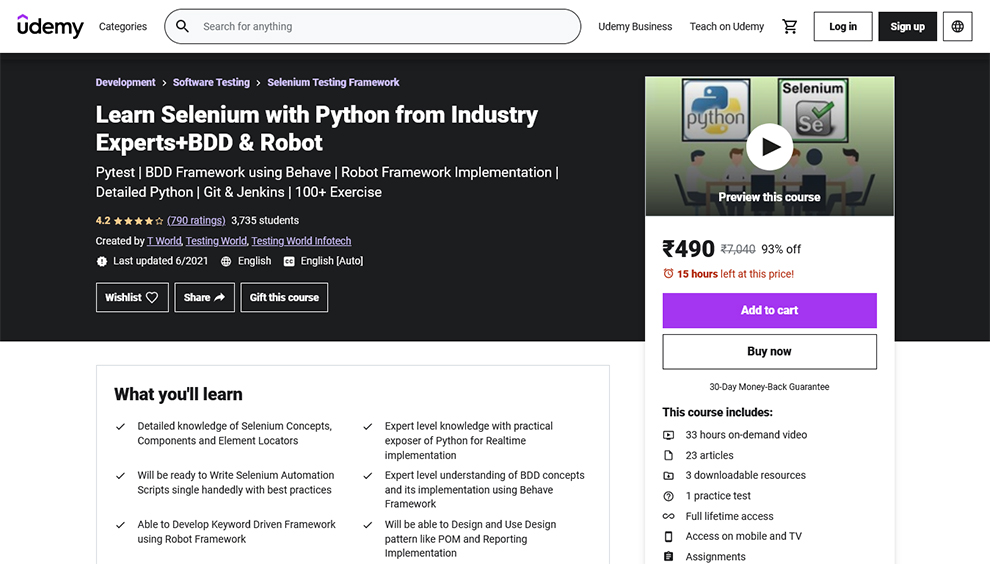
Task: Click the struck-through ₹7,040 price
Action: pyautogui.click(x=738, y=249)
